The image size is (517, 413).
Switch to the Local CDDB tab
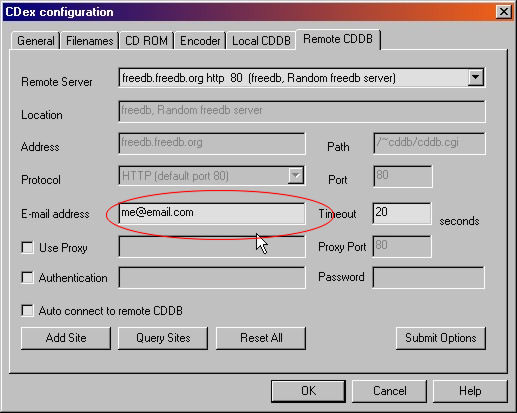[x=261, y=41]
